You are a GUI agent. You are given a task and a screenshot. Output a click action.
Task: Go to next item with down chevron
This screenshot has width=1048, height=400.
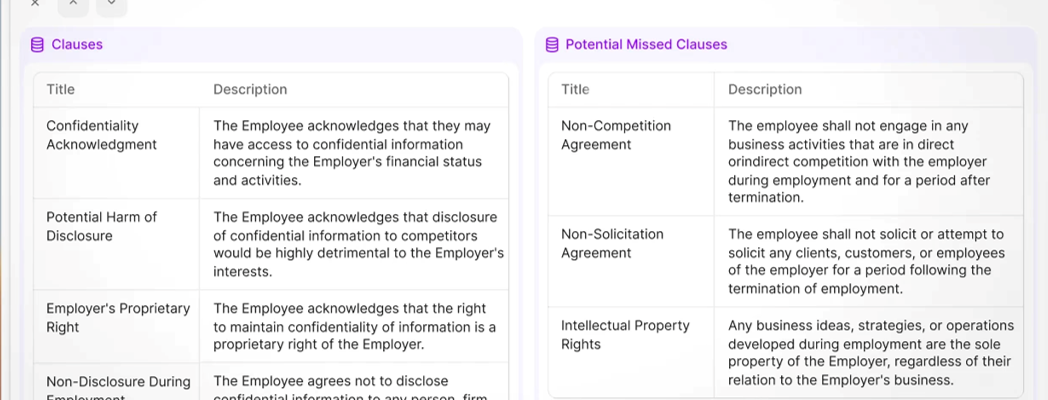click(x=111, y=3)
